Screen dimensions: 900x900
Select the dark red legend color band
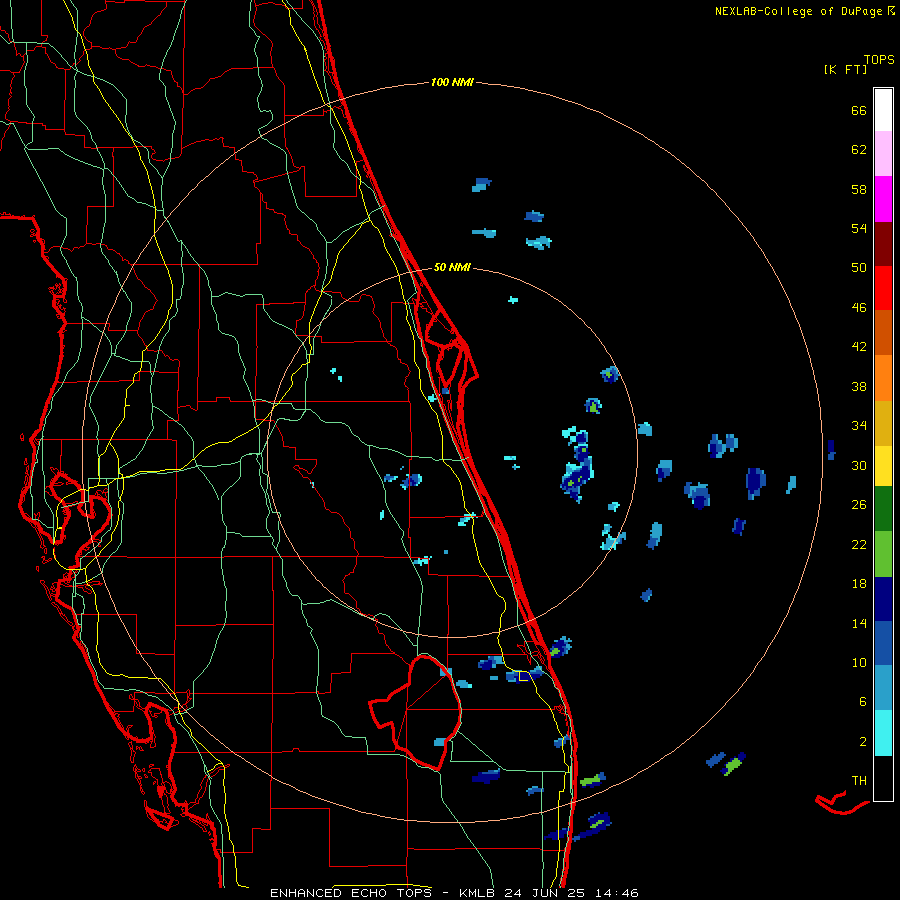(883, 245)
